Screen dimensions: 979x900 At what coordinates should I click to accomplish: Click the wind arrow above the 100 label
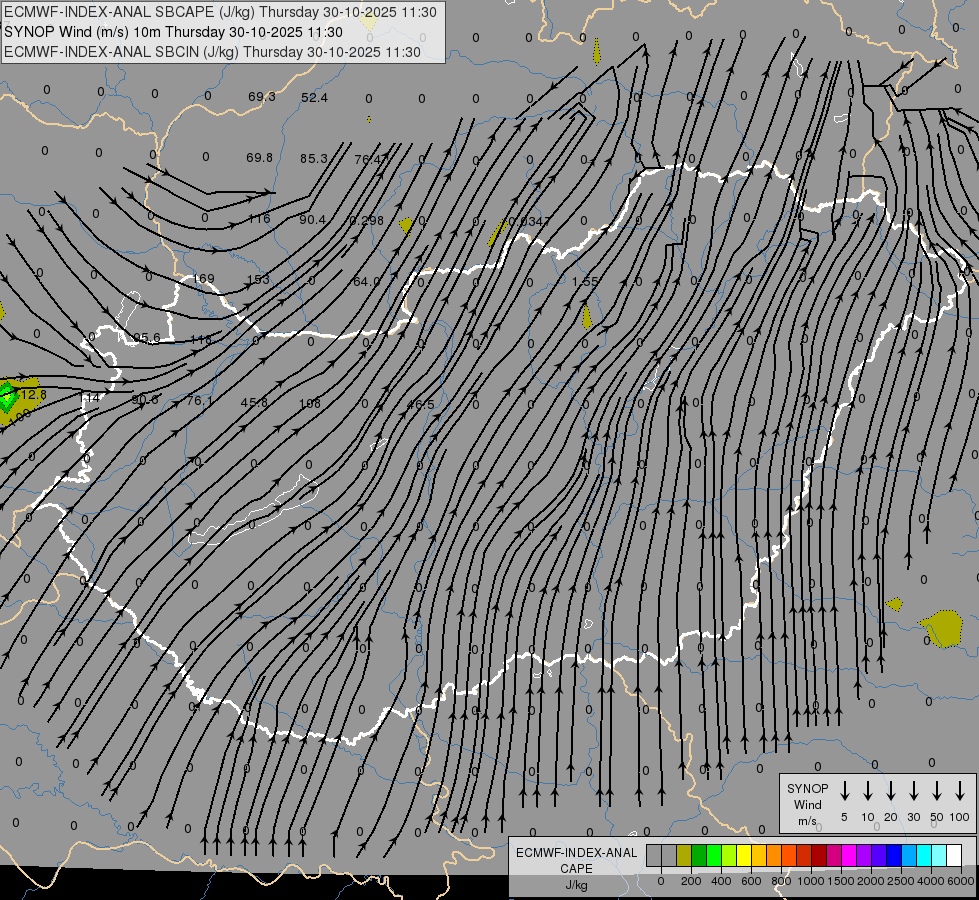[x=960, y=791]
